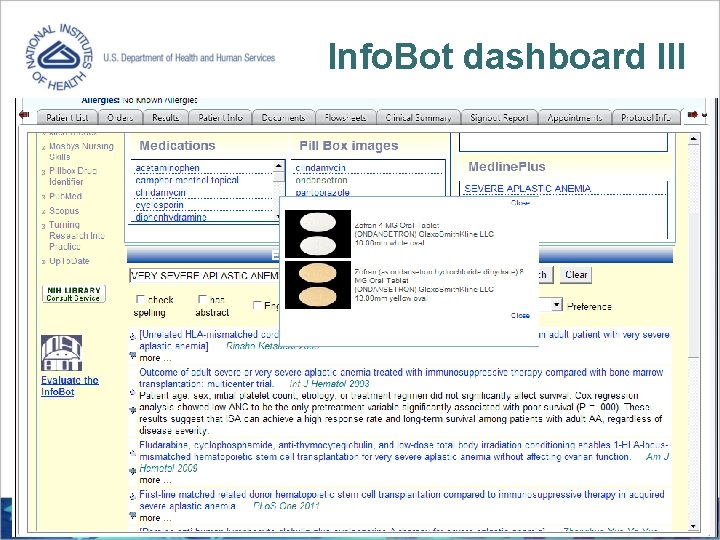The width and height of the screenshot is (720, 540).
Task: Select acetaminophen in Medications list
Action: pos(168,168)
